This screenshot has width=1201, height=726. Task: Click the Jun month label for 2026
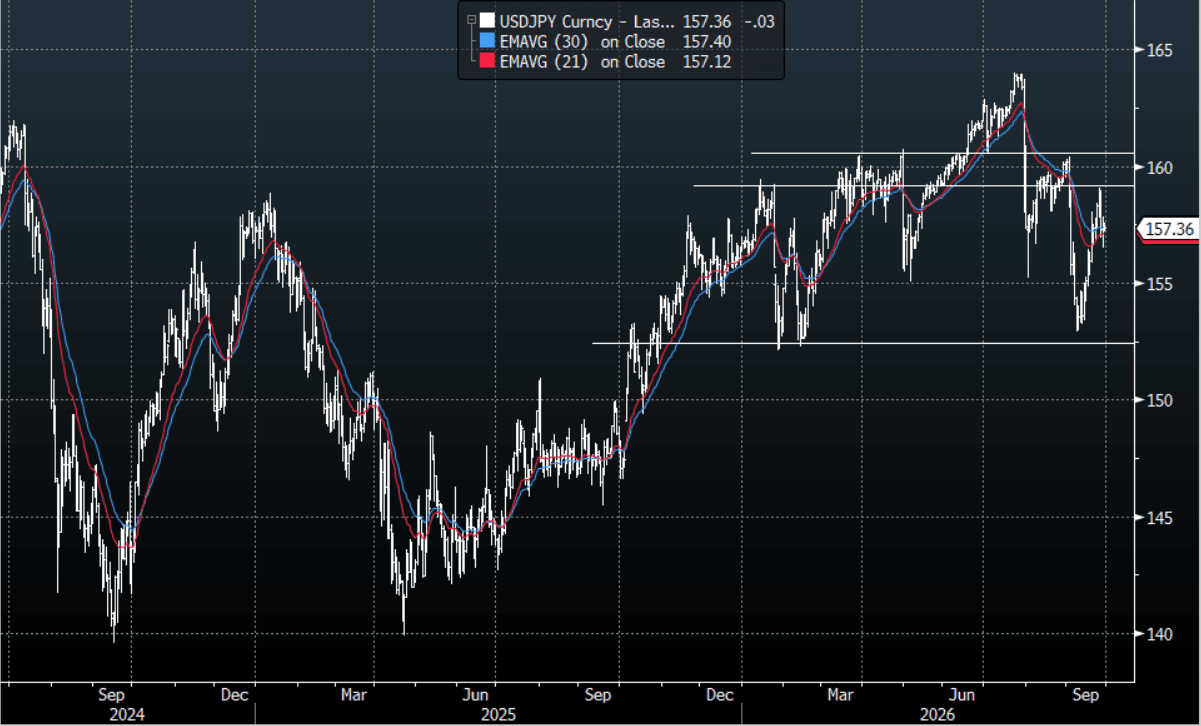click(962, 693)
